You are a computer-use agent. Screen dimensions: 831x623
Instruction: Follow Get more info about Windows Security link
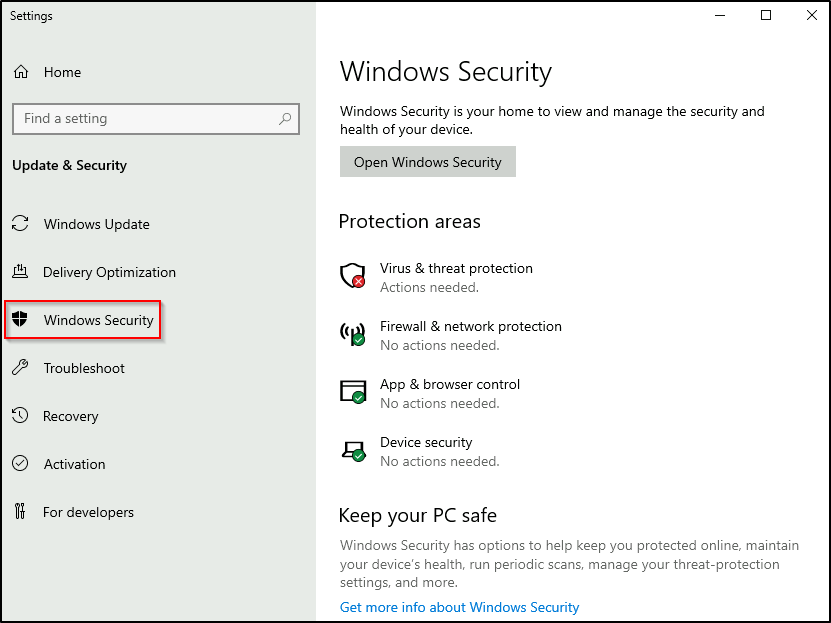tap(459, 607)
